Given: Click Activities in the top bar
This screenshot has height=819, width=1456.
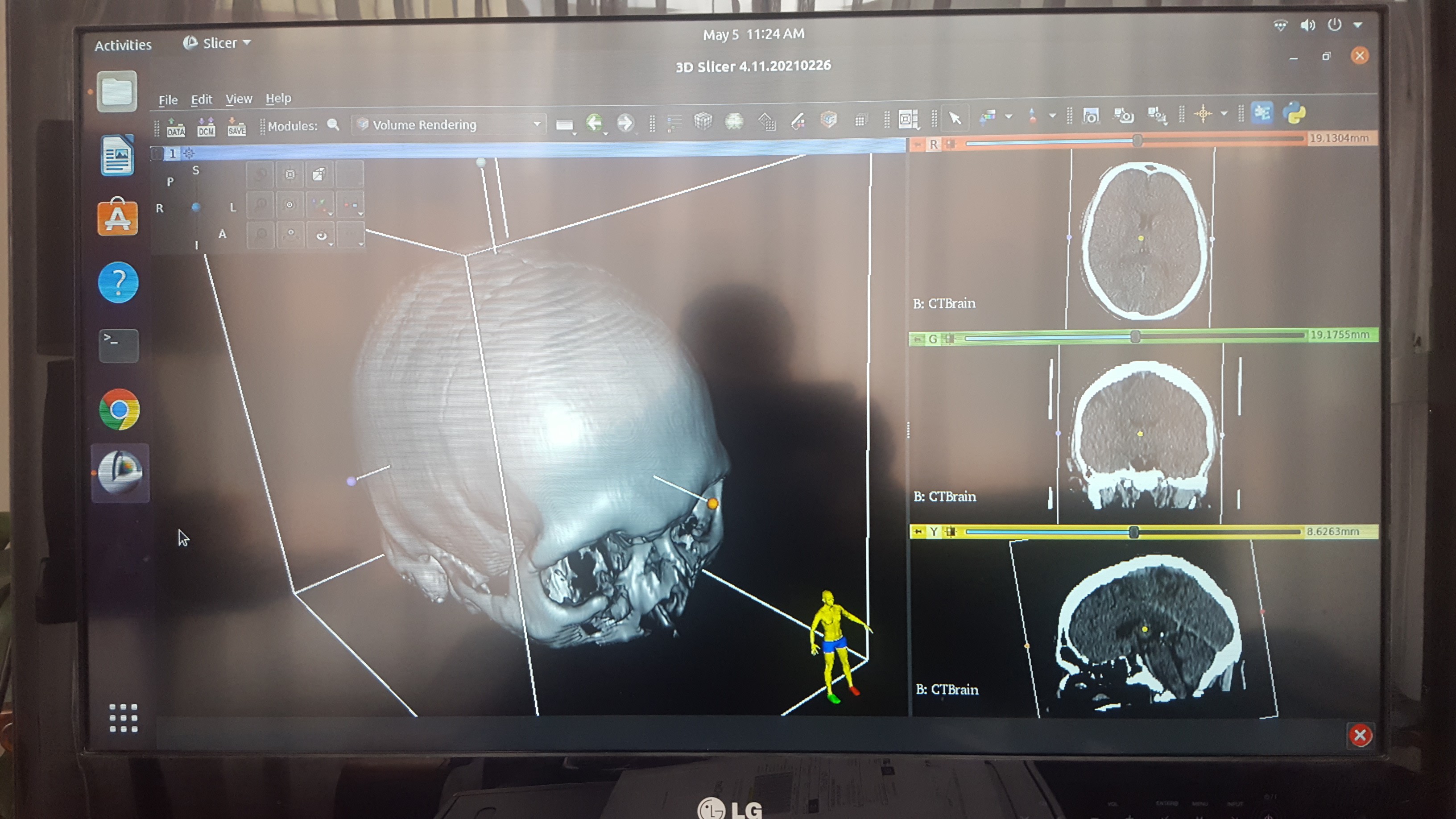Looking at the screenshot, I should tap(123, 45).
